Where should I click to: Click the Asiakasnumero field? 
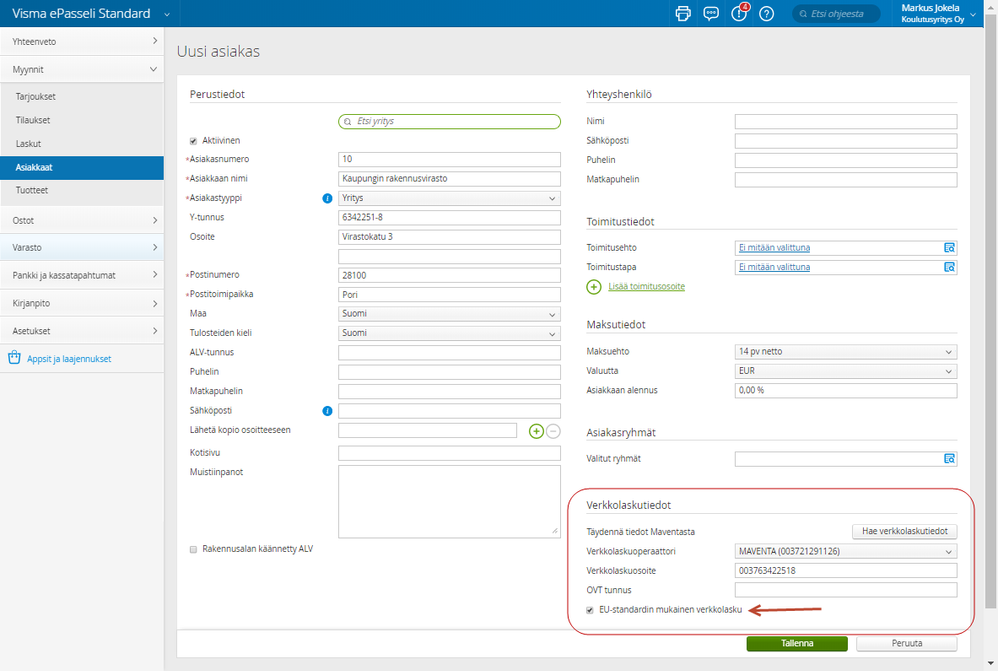click(449, 159)
